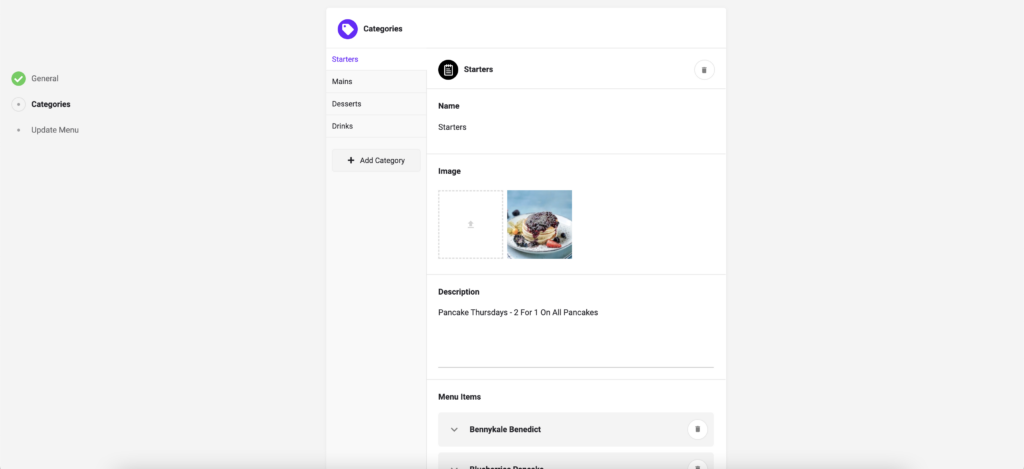Click the Name field containing Starters
Screen dimensions: 1024x469
[576, 127]
